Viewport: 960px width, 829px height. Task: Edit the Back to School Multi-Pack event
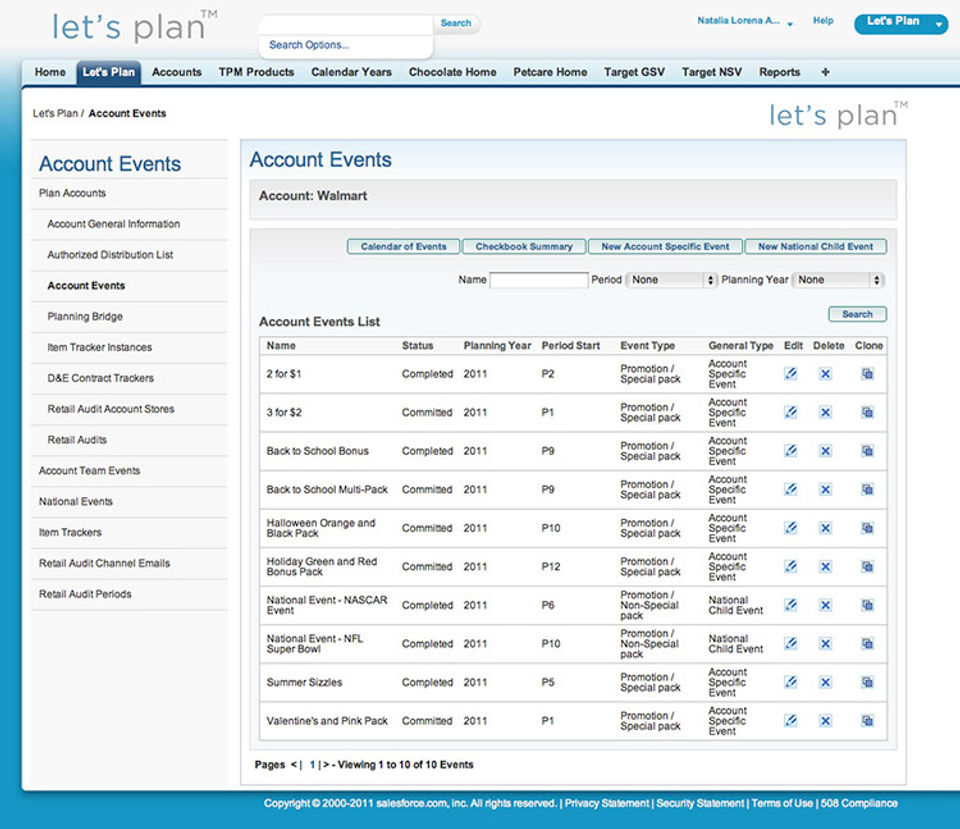[790, 489]
